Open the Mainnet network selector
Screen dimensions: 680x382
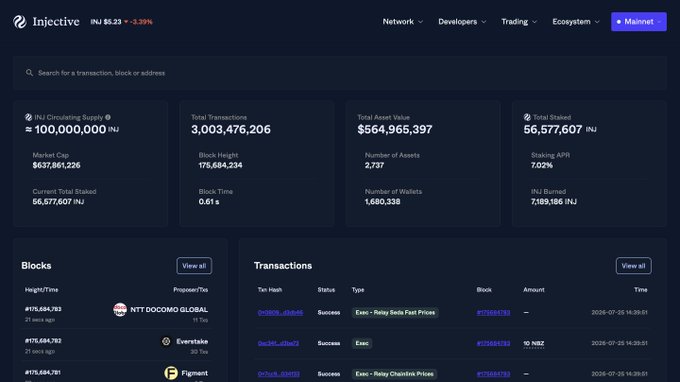click(639, 22)
